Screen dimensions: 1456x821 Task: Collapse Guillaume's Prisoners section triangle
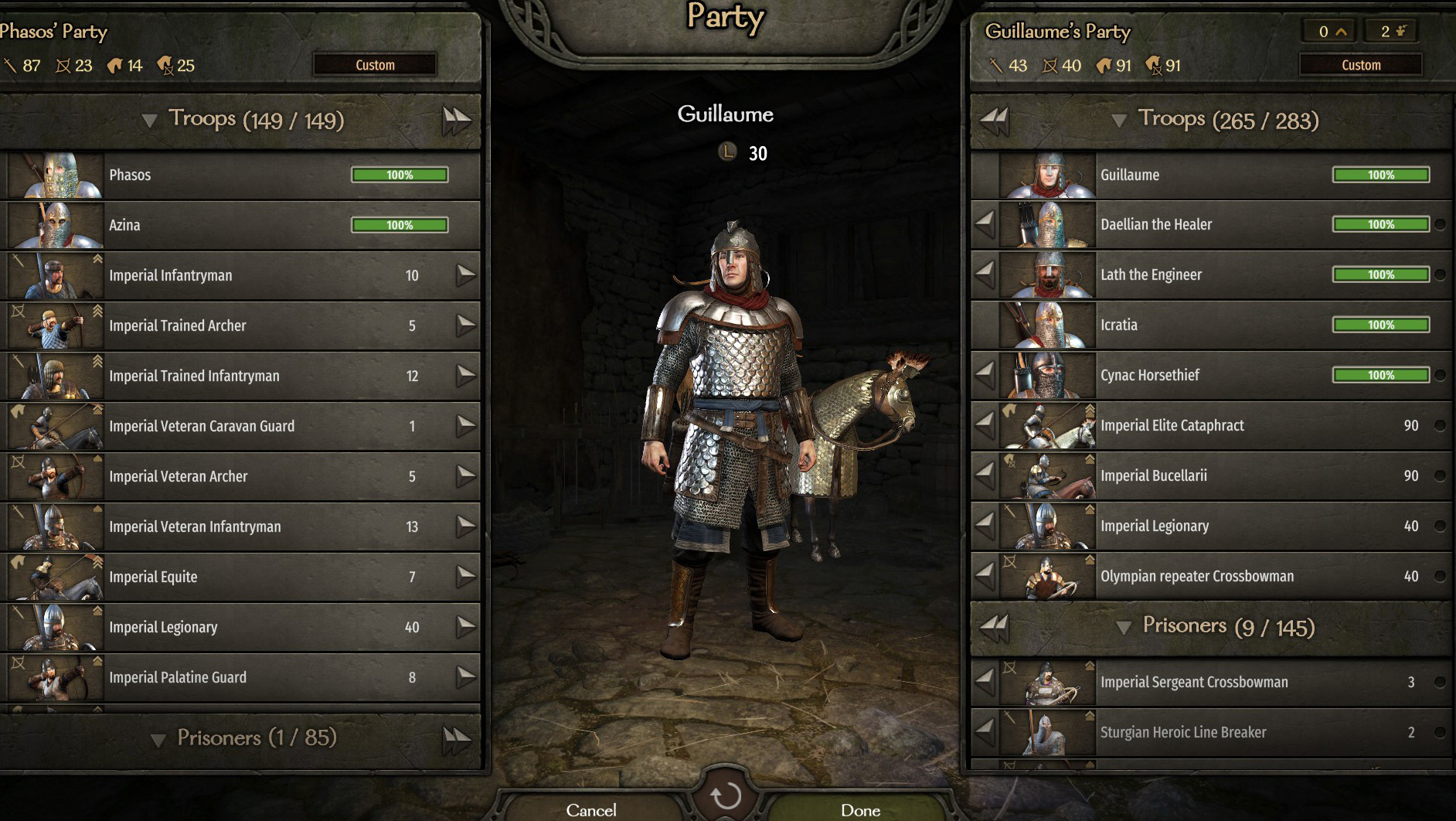click(x=1124, y=628)
